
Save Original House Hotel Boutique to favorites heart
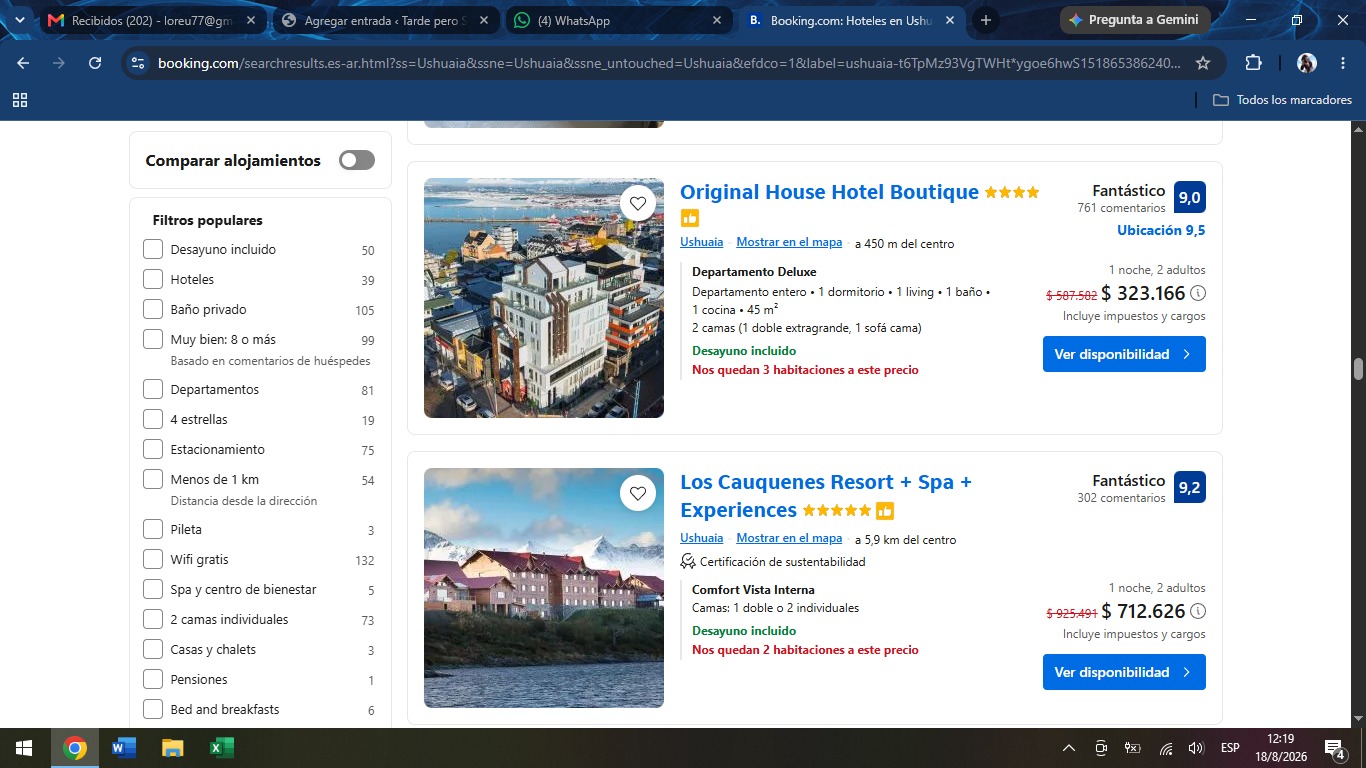[x=638, y=203]
